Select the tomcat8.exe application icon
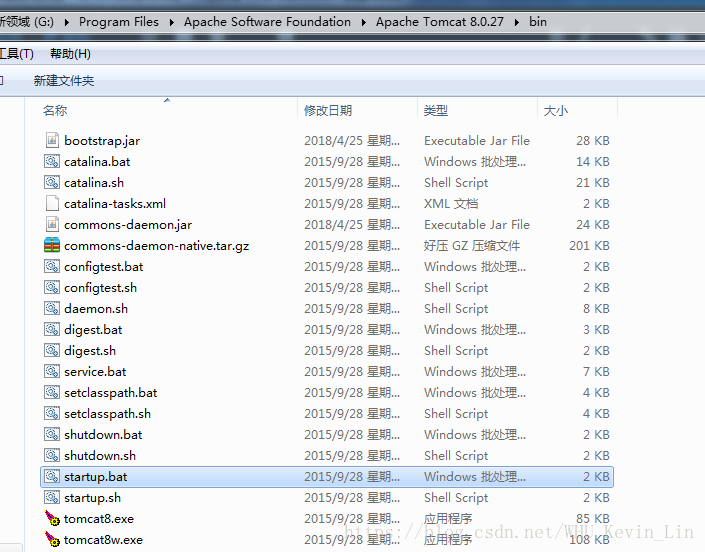This screenshot has width=705, height=552. [x=52, y=519]
